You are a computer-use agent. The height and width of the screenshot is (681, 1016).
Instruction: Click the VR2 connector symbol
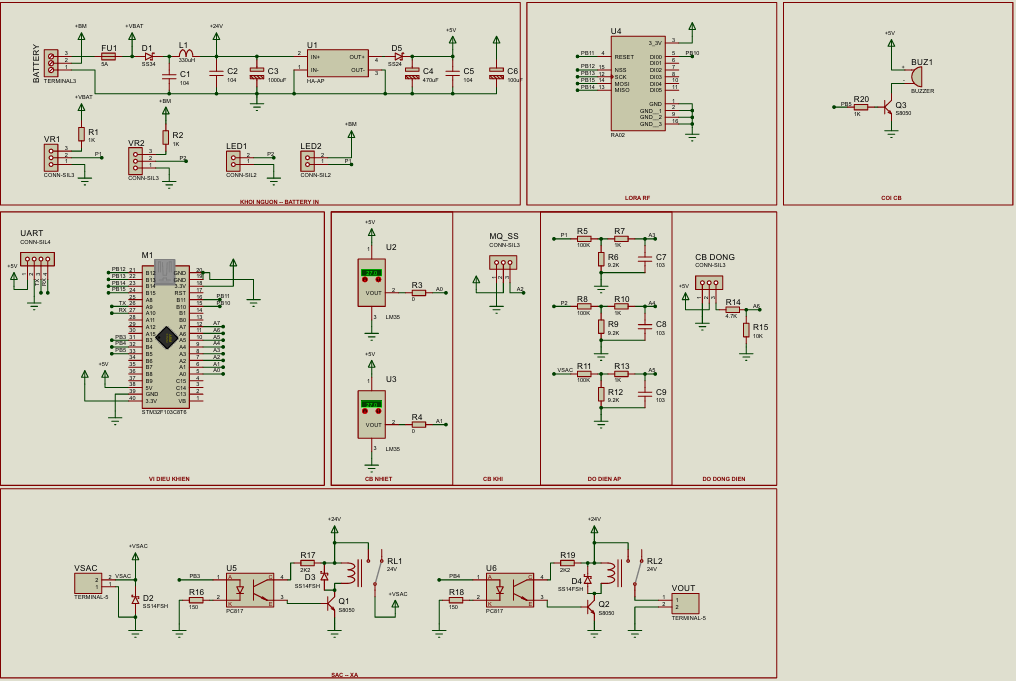click(135, 161)
